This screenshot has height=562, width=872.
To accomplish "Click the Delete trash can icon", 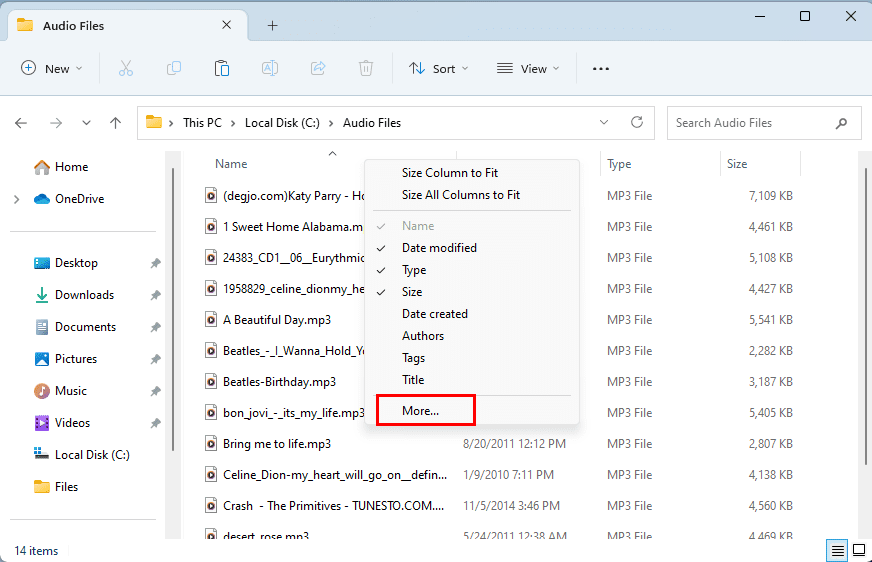I will pos(366,68).
